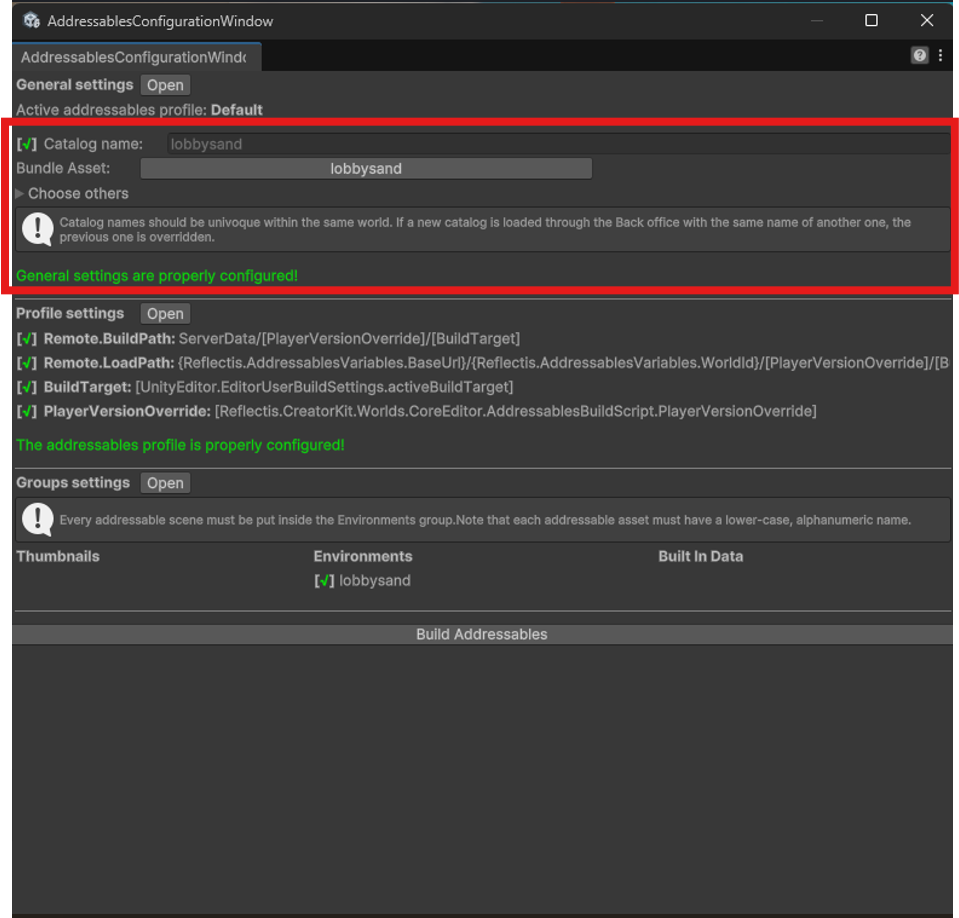Click the green checkmark next to Catalog name
This screenshot has width=959, height=918.
(27, 144)
